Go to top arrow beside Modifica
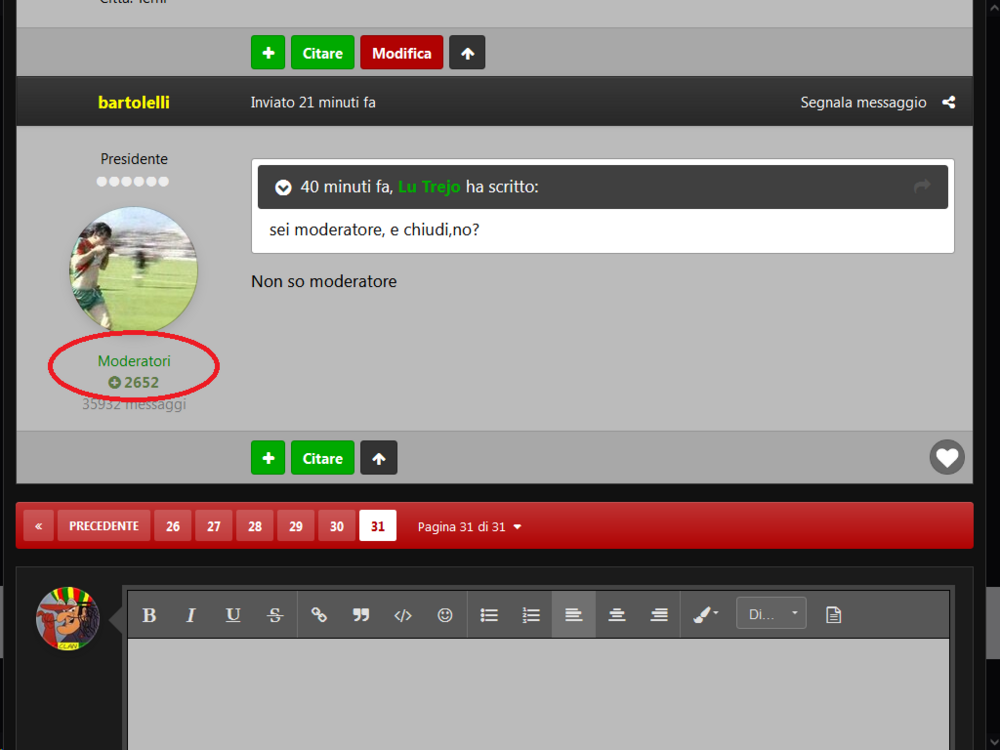This screenshot has width=1000, height=750. click(x=467, y=52)
